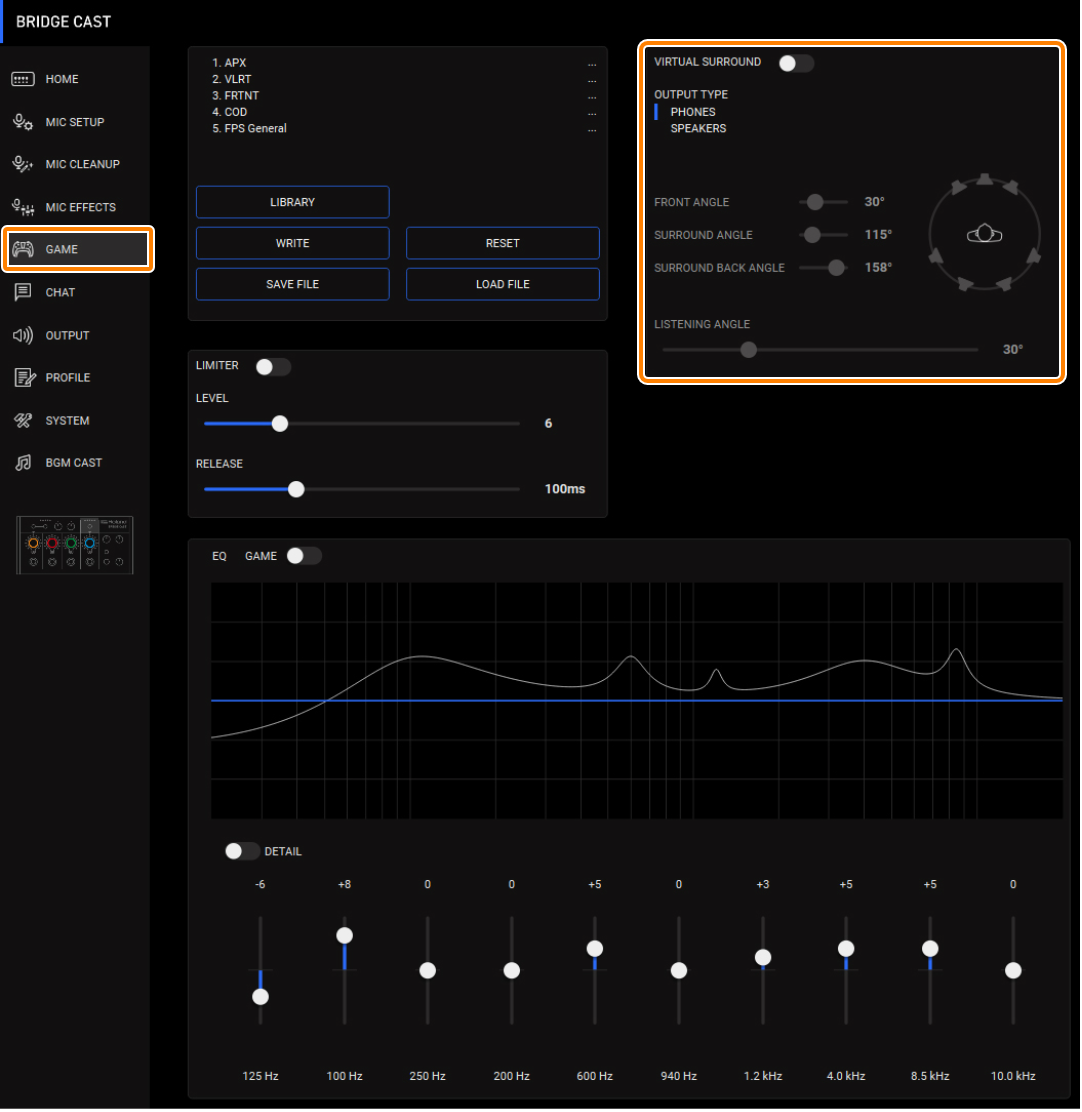The image size is (1082, 1112).
Task: Click the SURROUND ANGLE slider handle
Action: click(x=812, y=235)
